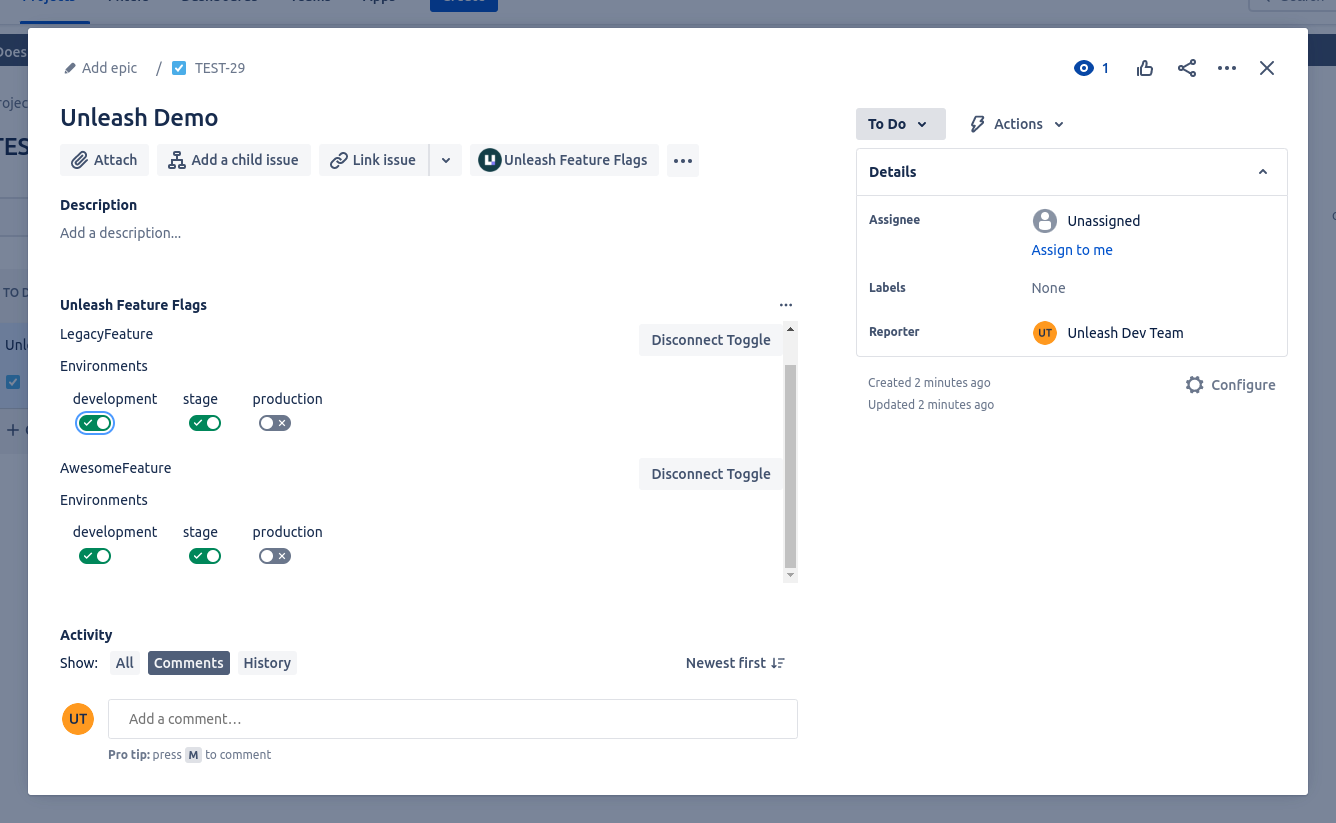Click the Add a description field
The width and height of the screenshot is (1336, 823).
[x=121, y=233]
